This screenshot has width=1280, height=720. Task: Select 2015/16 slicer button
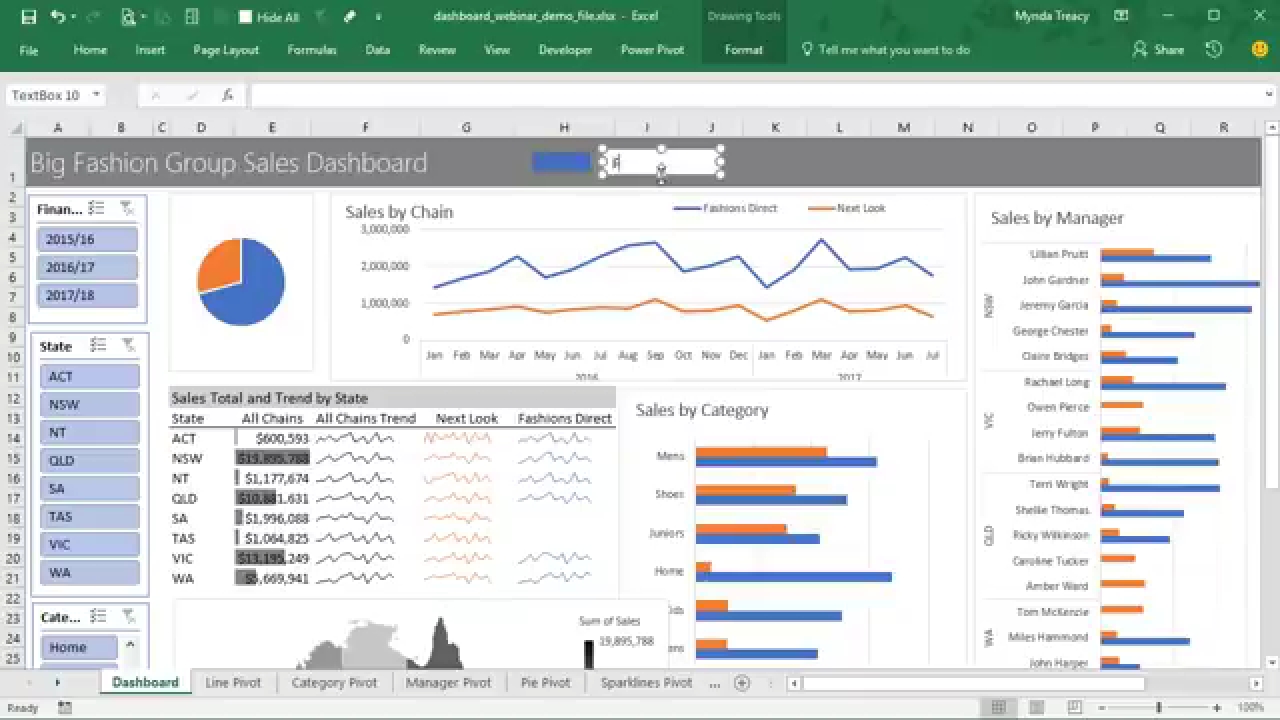(x=88, y=239)
